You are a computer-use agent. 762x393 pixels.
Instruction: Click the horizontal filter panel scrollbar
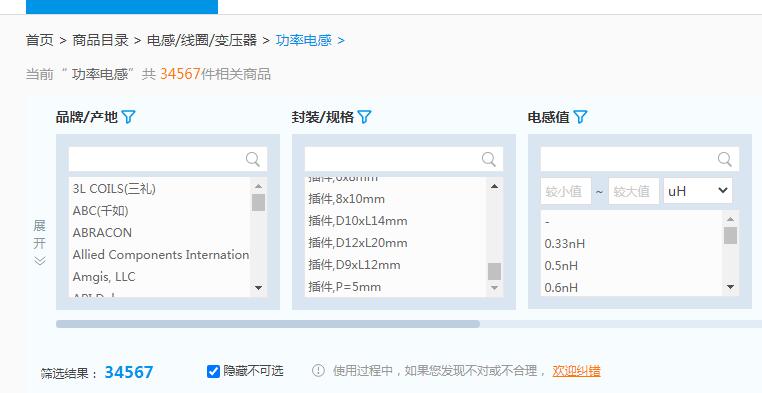click(268, 324)
